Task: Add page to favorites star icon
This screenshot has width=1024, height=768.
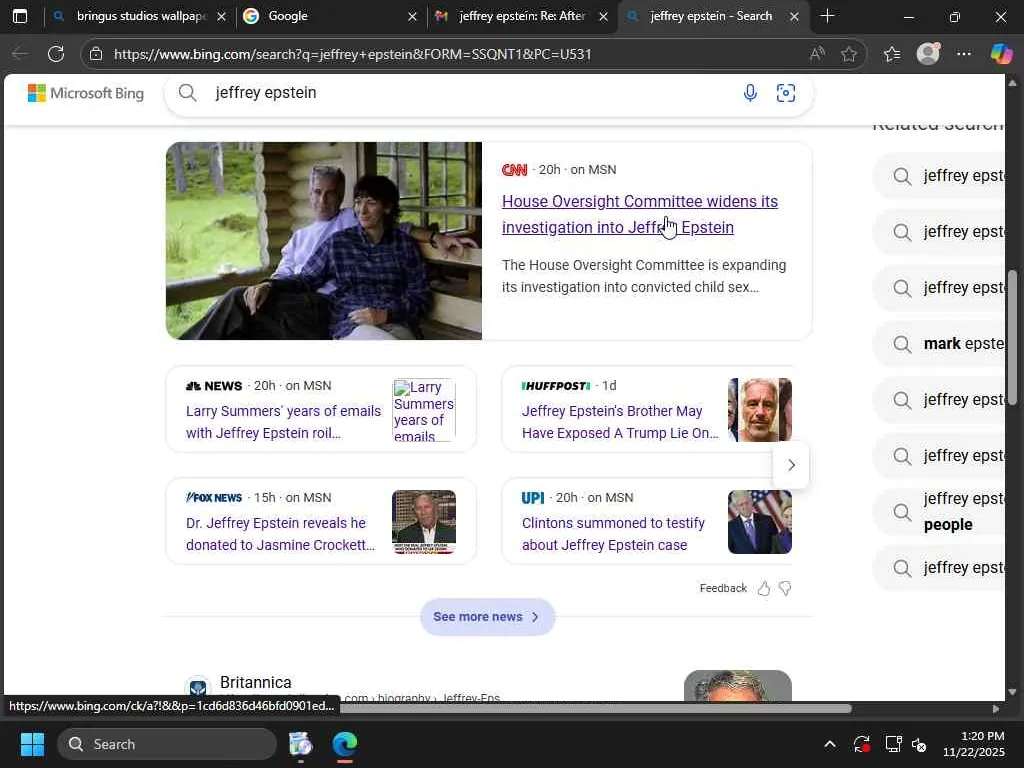Action: (849, 54)
